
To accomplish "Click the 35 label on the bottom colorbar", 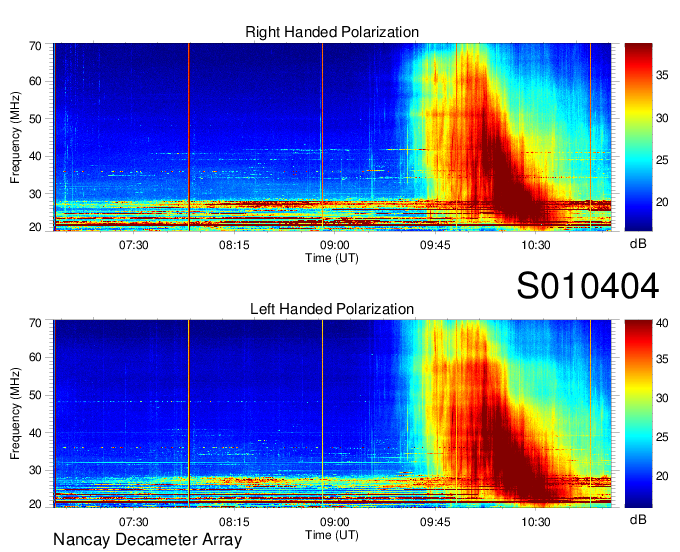I will click(662, 359).
